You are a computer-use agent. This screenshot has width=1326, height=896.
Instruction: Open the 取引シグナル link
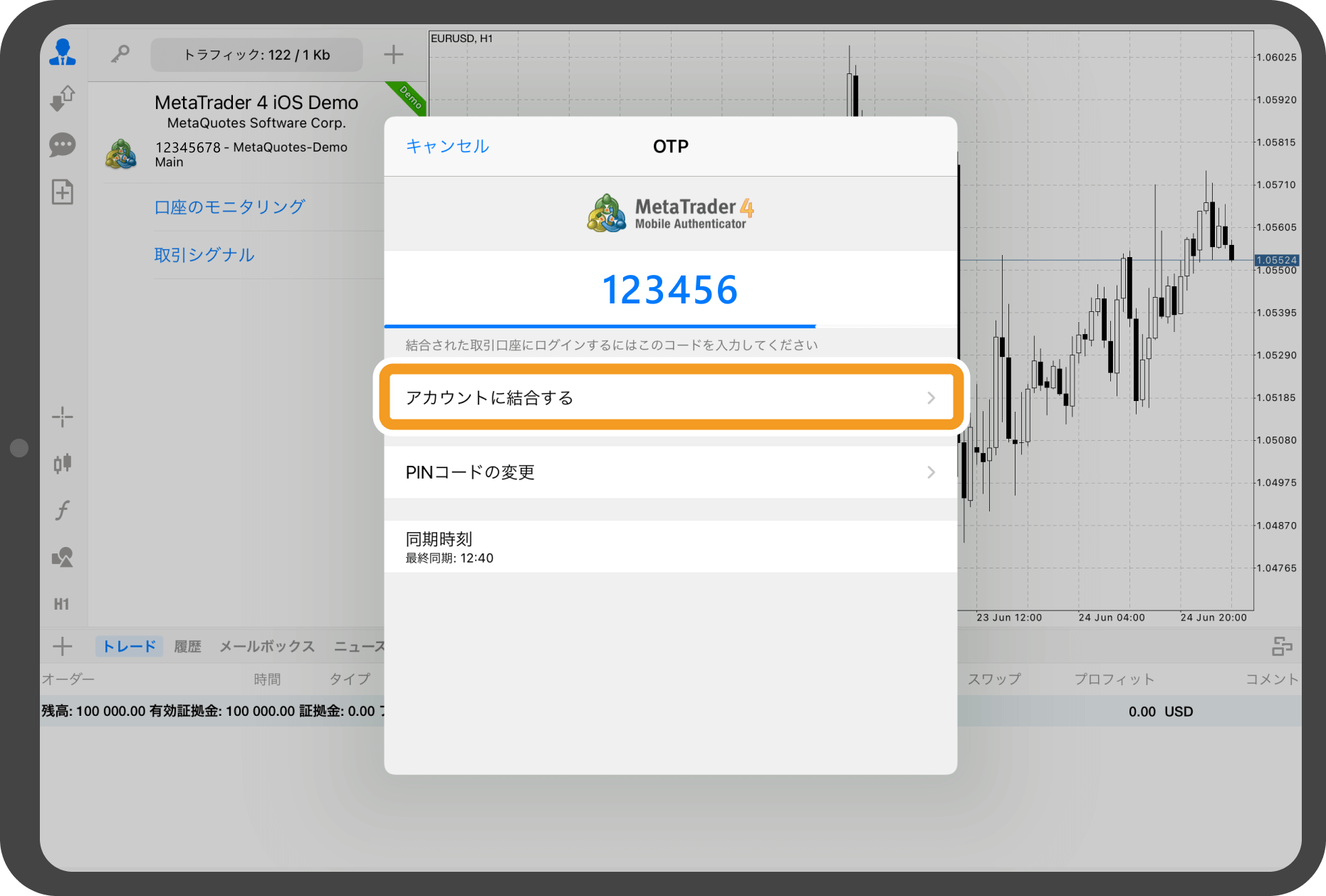pyautogui.click(x=204, y=255)
